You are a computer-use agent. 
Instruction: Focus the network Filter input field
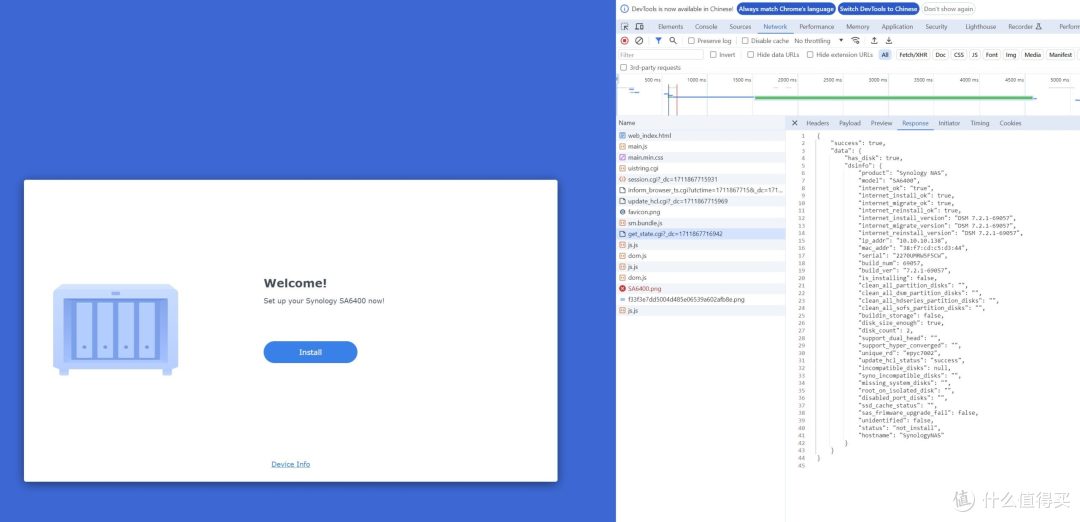pyautogui.click(x=661, y=54)
